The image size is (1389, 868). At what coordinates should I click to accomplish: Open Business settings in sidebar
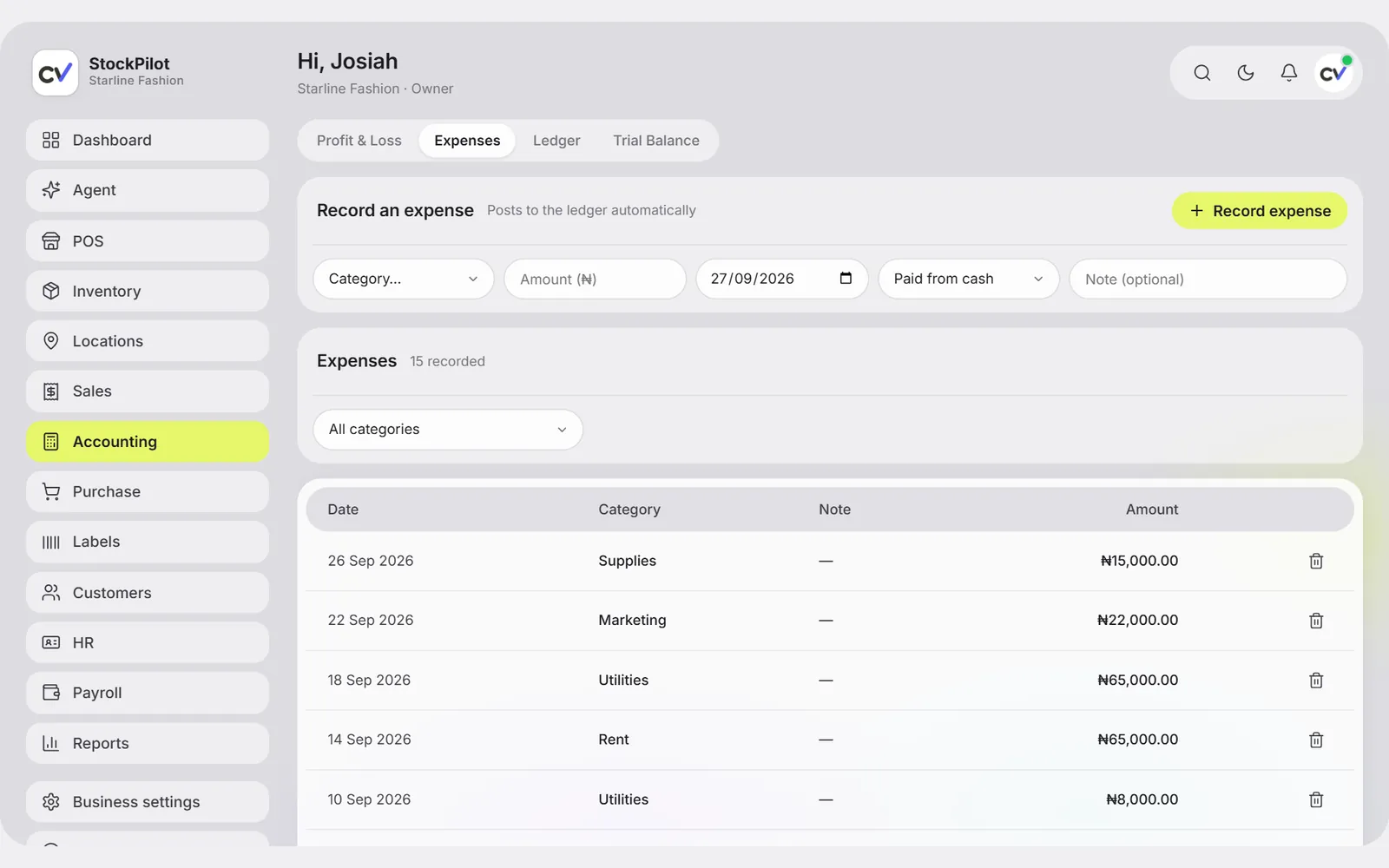[148, 802]
